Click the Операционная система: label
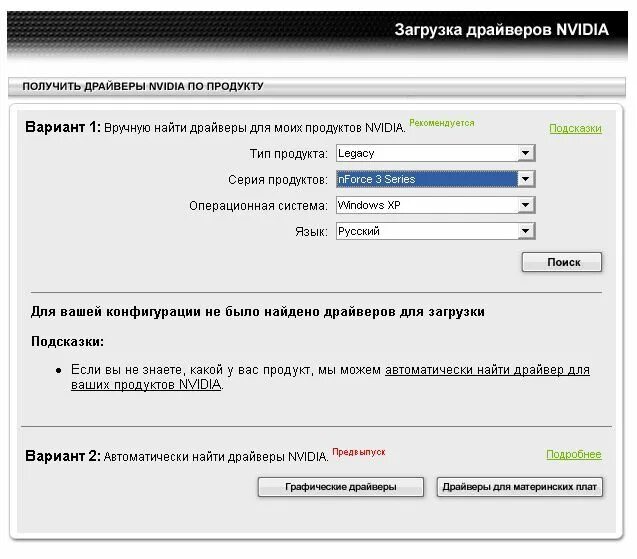This screenshot has height=559, width=637. pos(258,206)
